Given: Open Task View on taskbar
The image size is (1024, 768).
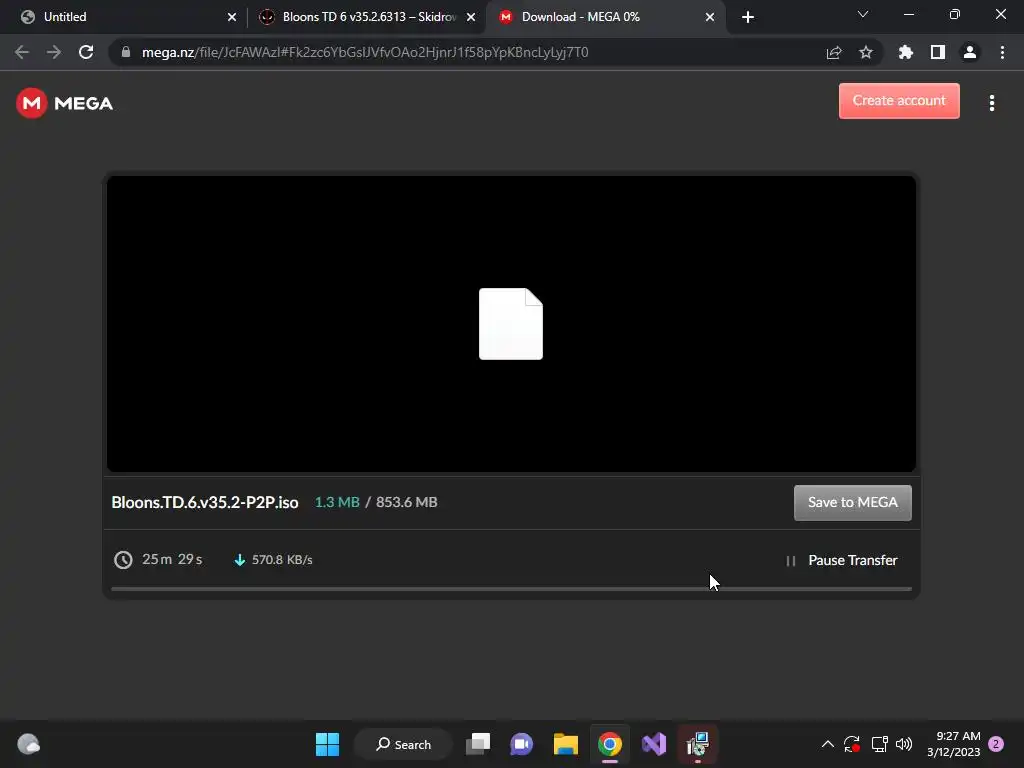Looking at the screenshot, I should point(478,744).
